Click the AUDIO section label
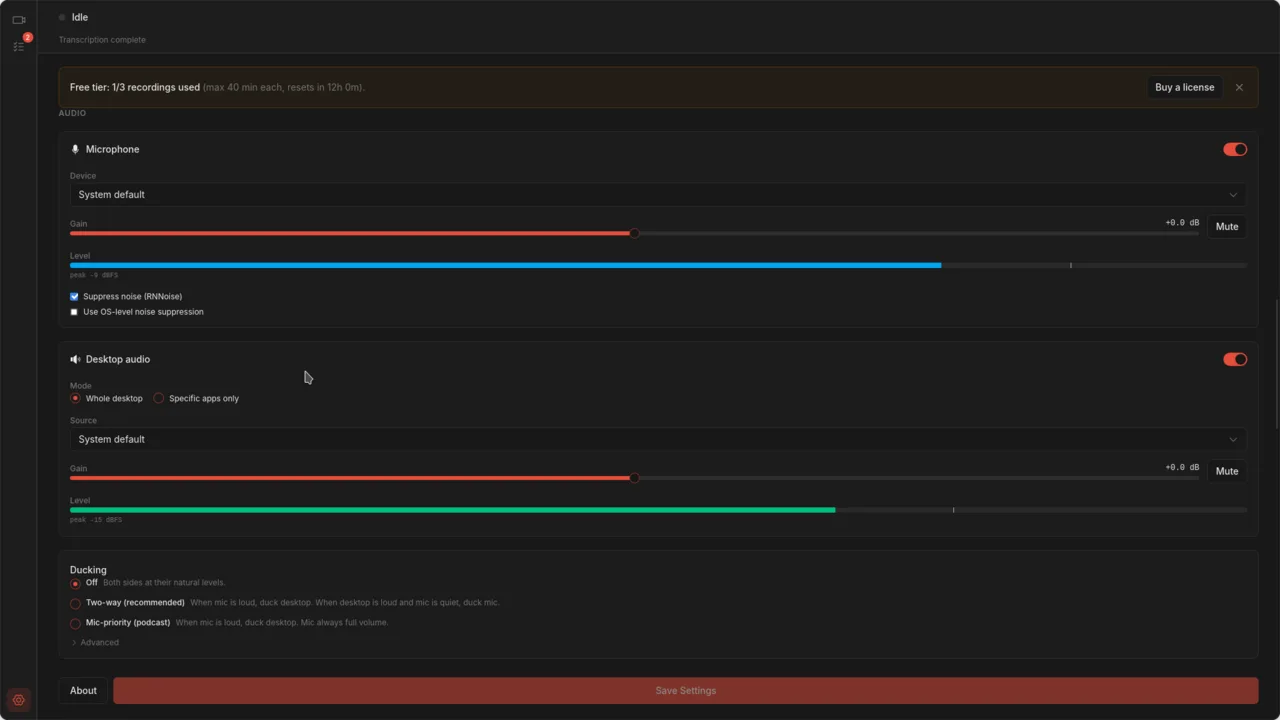Image resolution: width=1280 pixels, height=720 pixels. pos(72,113)
